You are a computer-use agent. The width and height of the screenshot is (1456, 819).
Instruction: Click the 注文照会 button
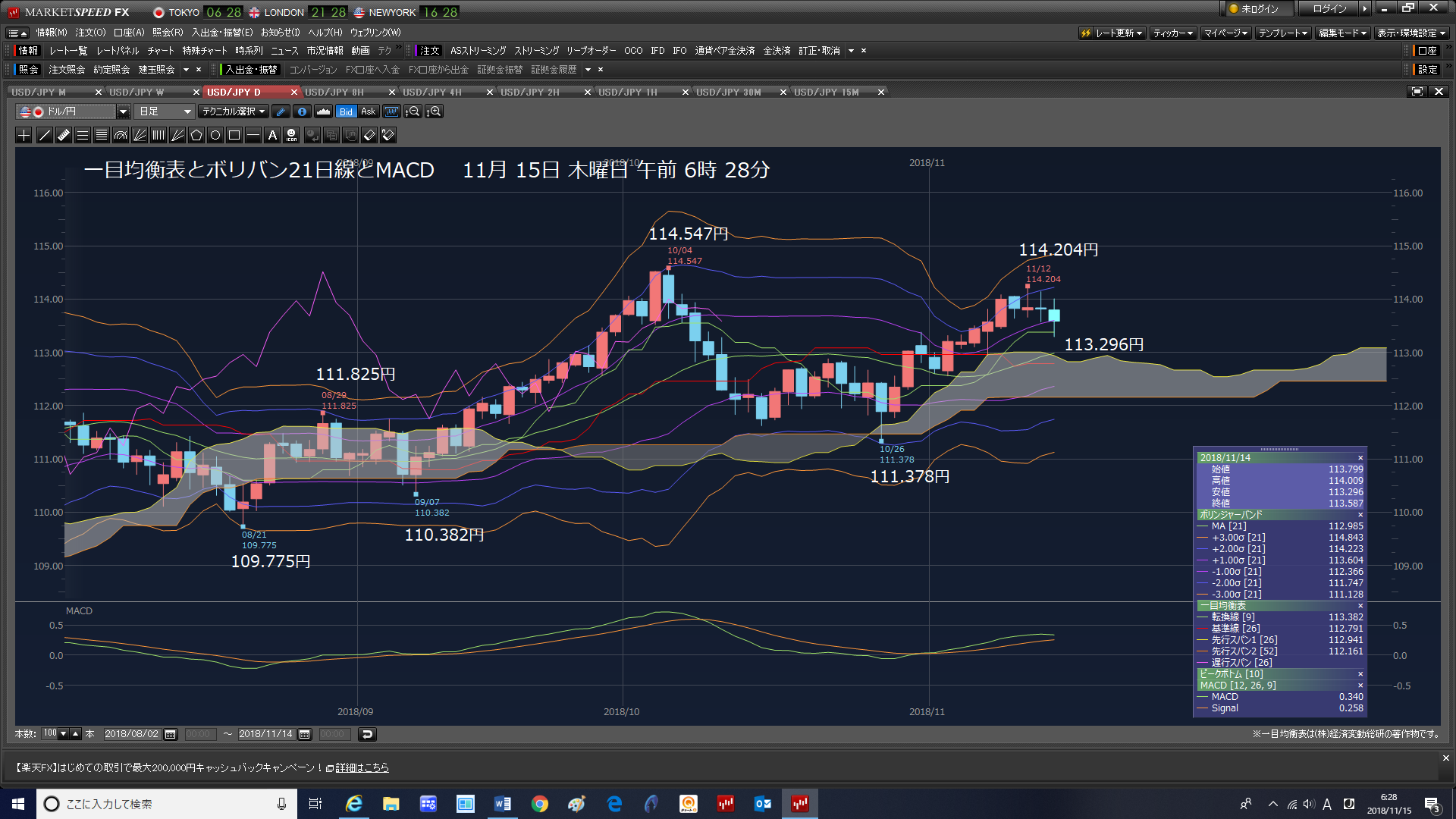[67, 69]
